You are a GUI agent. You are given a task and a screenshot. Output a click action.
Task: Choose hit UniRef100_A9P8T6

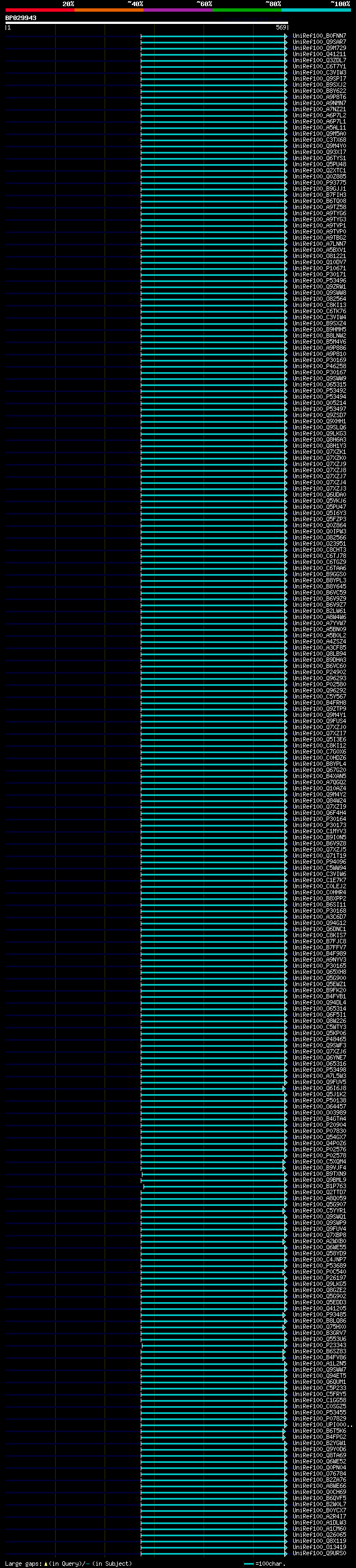(319, 97)
